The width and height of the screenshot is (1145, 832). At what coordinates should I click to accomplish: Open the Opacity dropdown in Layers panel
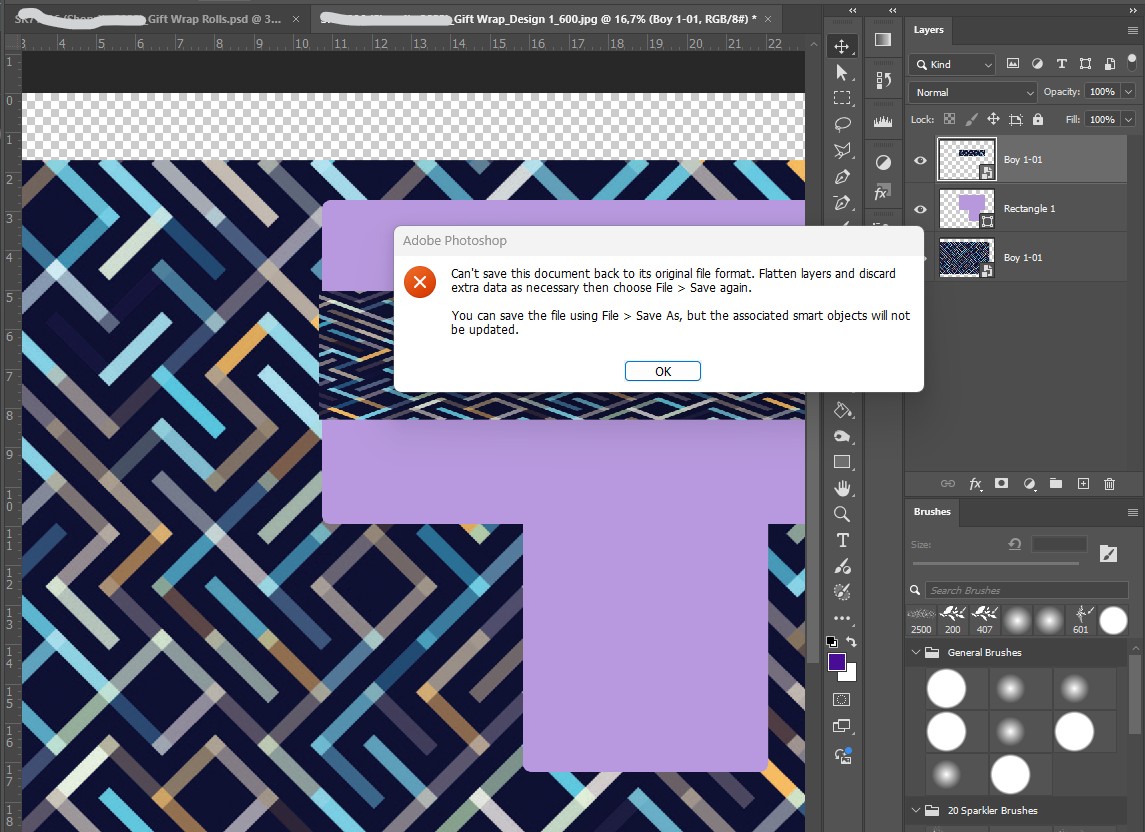click(1128, 91)
